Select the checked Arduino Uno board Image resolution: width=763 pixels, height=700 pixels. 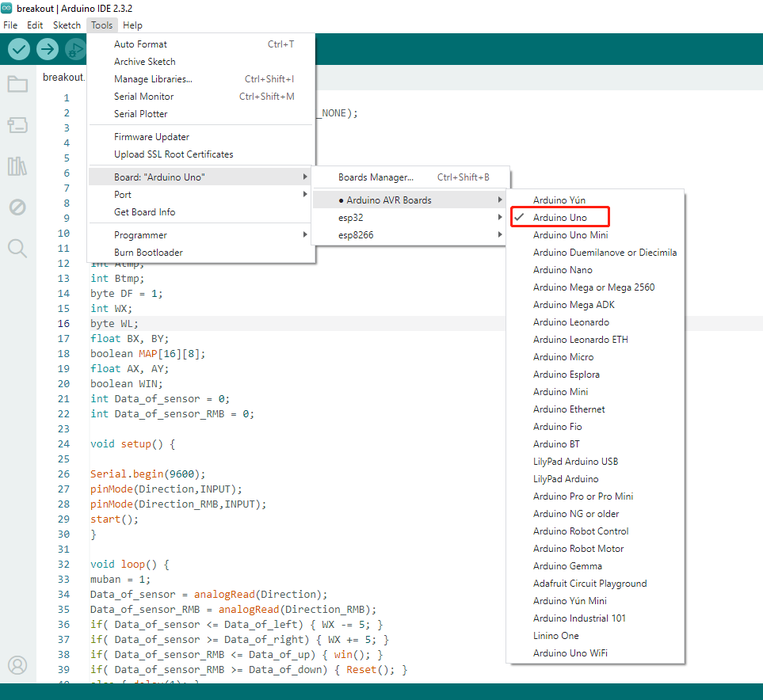point(560,217)
